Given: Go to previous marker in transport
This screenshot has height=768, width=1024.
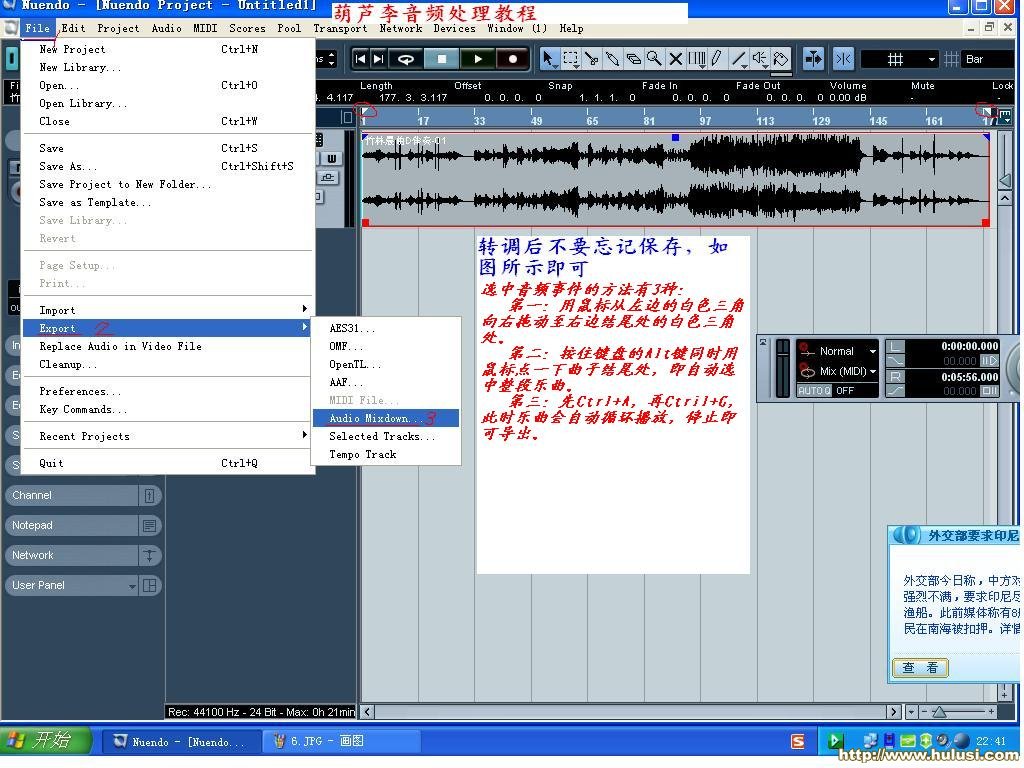Looking at the screenshot, I should pos(360,59).
